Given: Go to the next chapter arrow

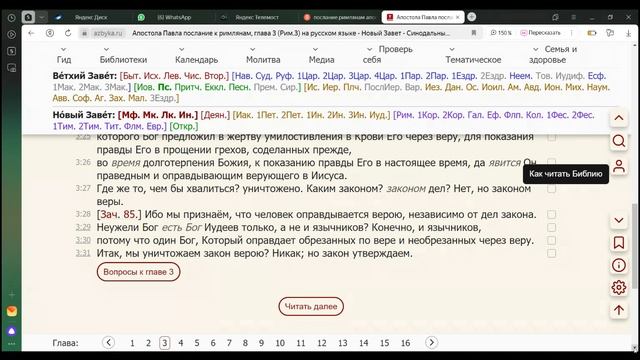Looking at the screenshot, I should pos(431,342).
